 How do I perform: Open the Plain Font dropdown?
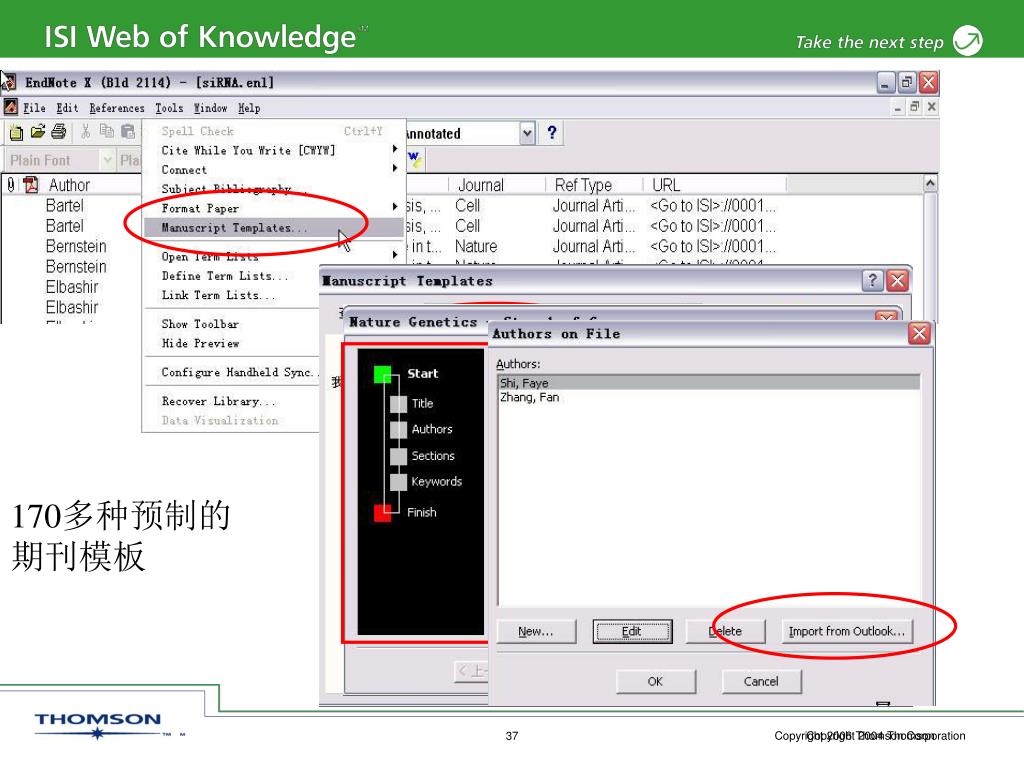pos(107,160)
